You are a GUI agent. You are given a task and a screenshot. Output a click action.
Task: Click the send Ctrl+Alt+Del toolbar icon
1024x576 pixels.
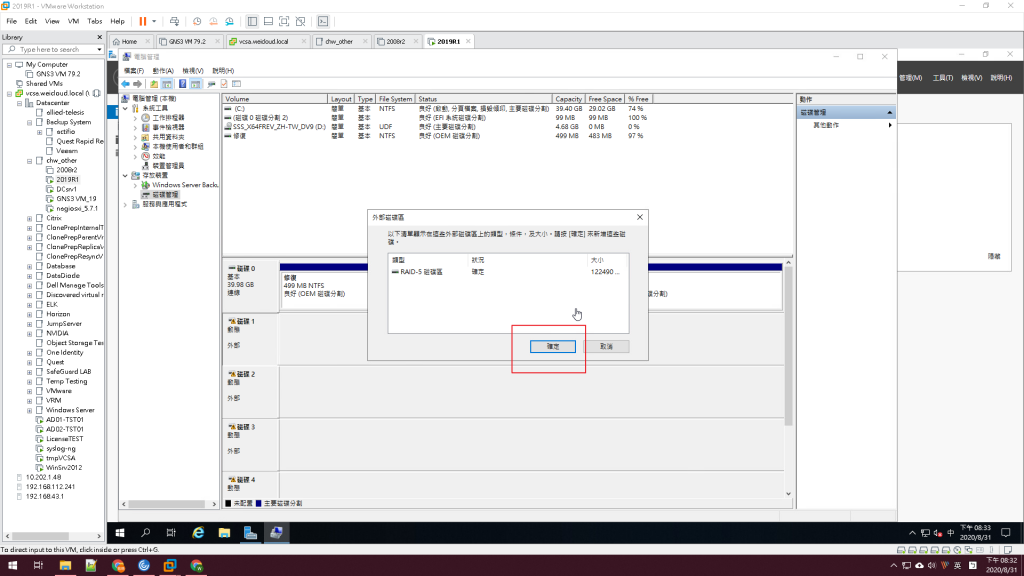click(174, 22)
